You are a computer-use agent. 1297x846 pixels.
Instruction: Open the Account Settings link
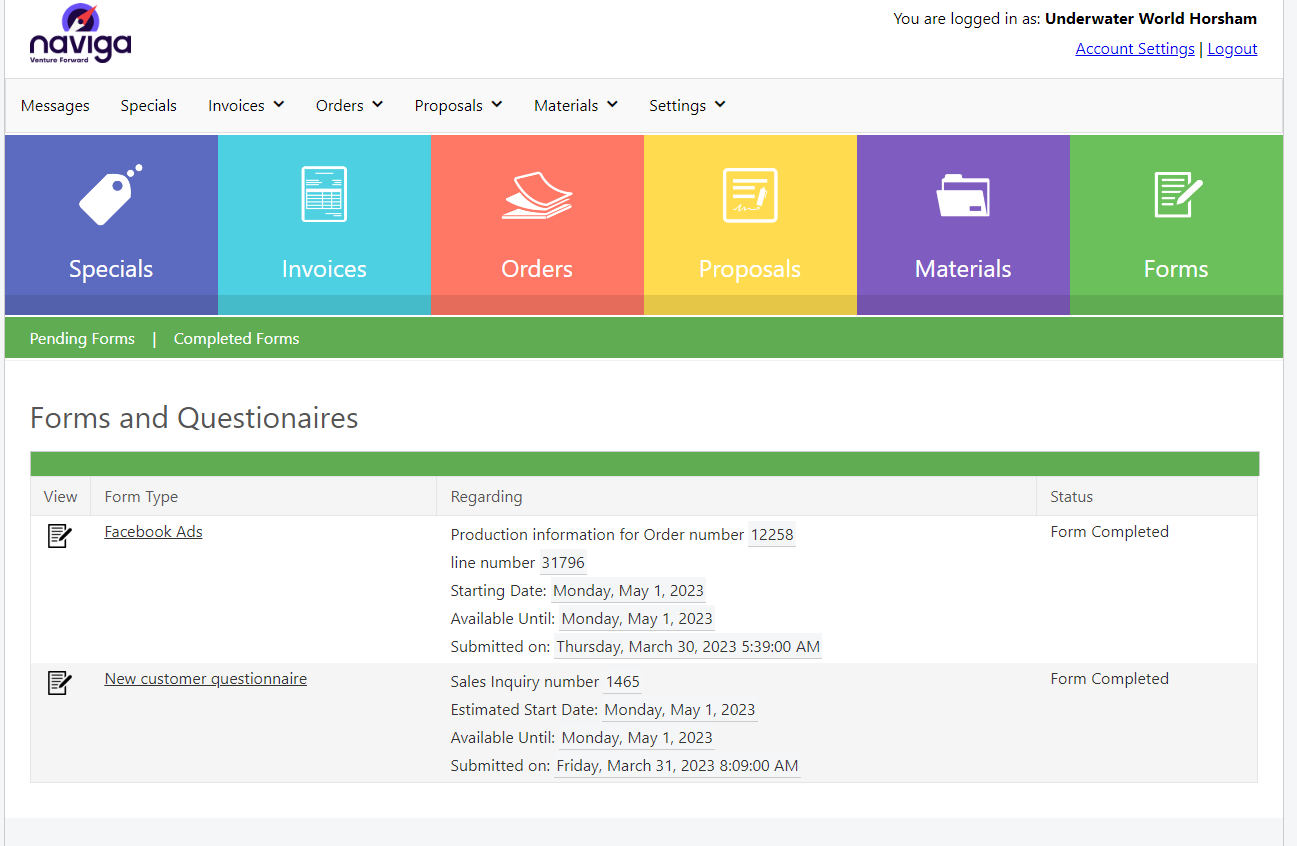pos(1134,49)
